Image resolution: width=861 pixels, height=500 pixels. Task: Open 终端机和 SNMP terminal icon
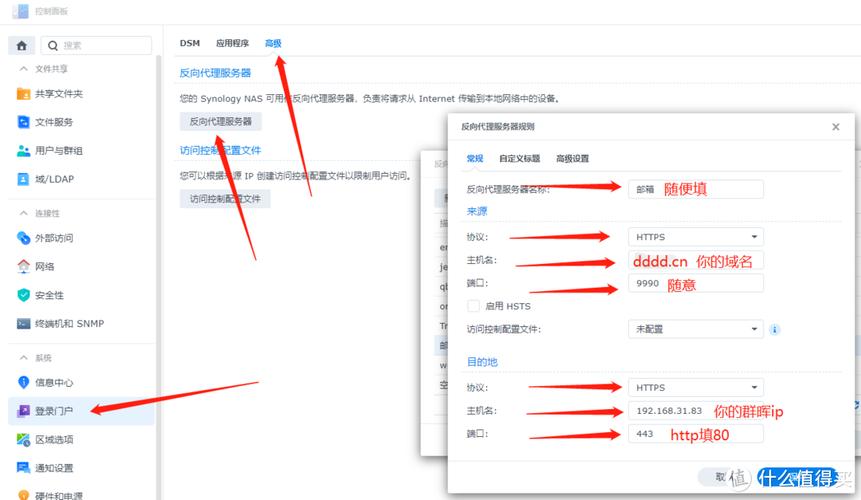[x=24, y=324]
